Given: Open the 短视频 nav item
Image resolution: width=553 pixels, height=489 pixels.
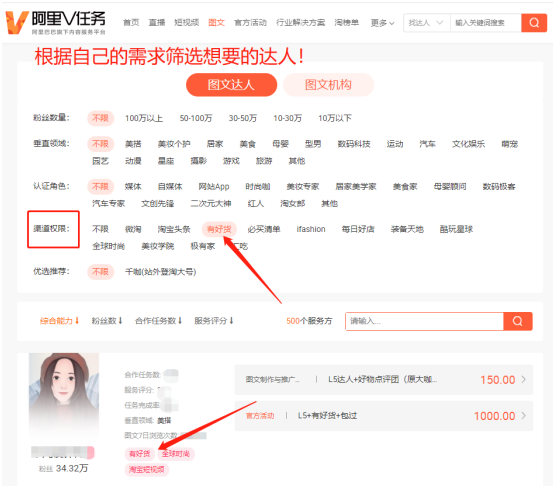Looking at the screenshot, I should [187, 23].
